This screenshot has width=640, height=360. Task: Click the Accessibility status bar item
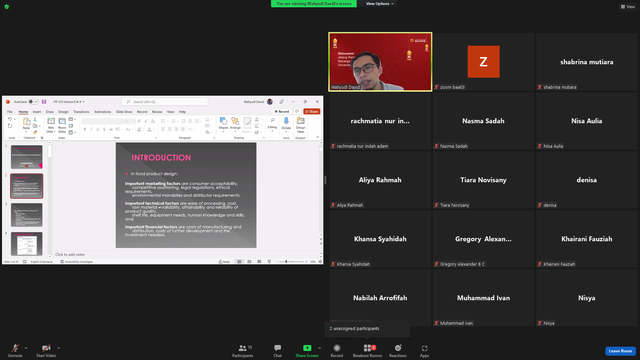coord(77,262)
